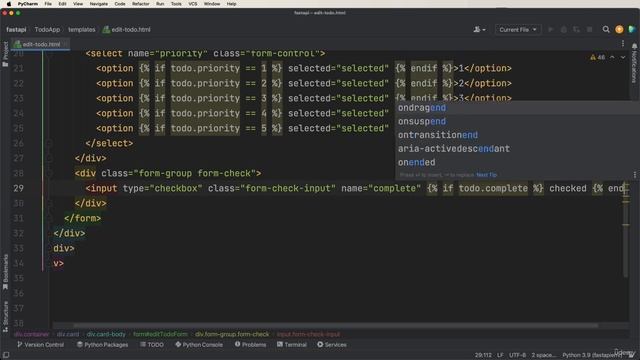Collapse fold marker at line 26

49,143
